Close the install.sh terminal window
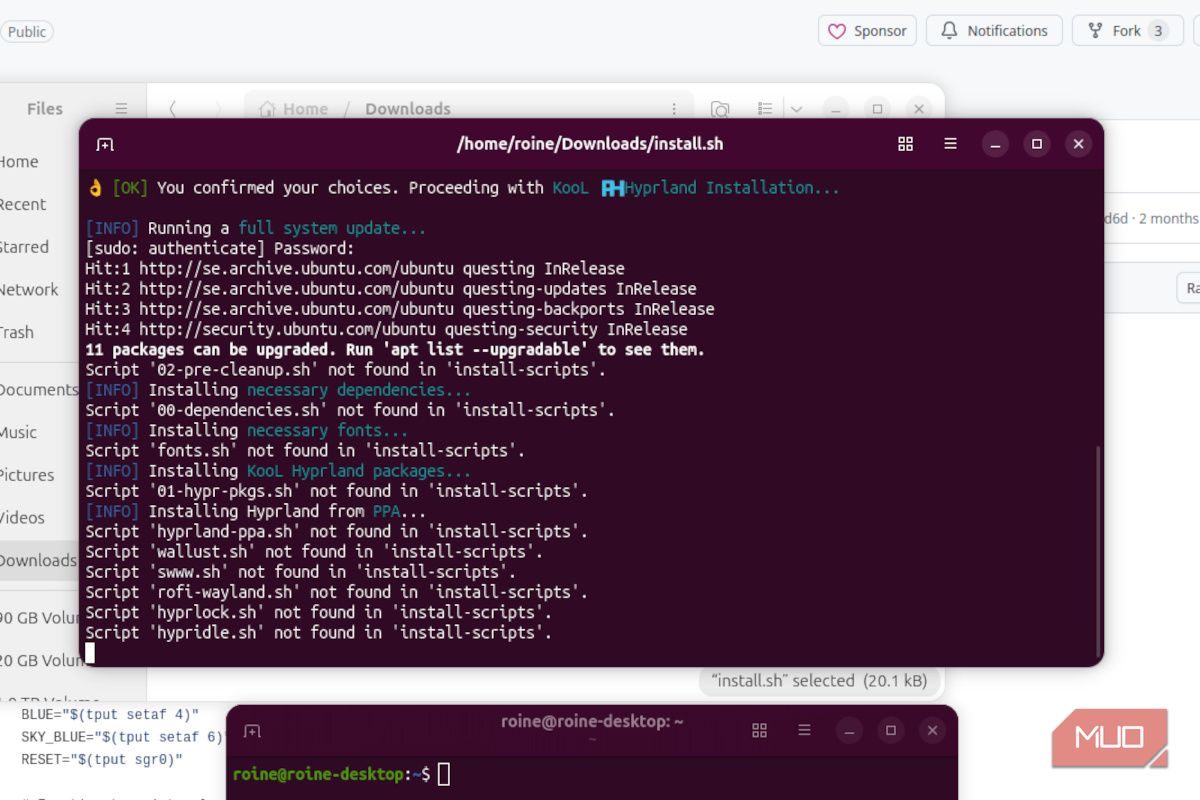Image resolution: width=1200 pixels, height=800 pixels. pos(1078,144)
